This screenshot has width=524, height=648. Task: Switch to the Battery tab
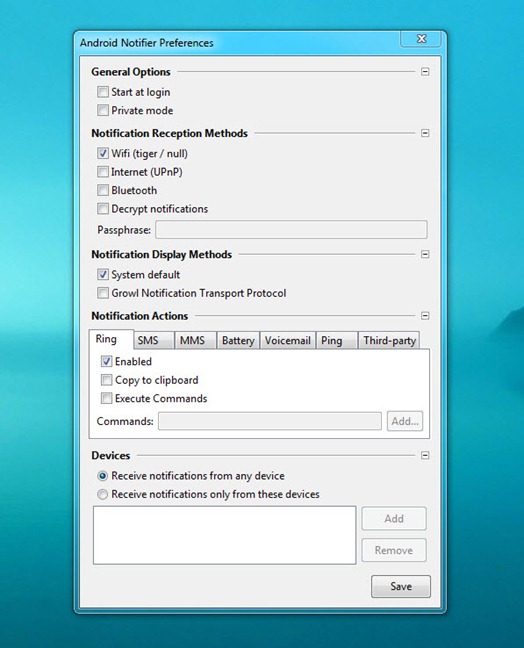(x=238, y=341)
